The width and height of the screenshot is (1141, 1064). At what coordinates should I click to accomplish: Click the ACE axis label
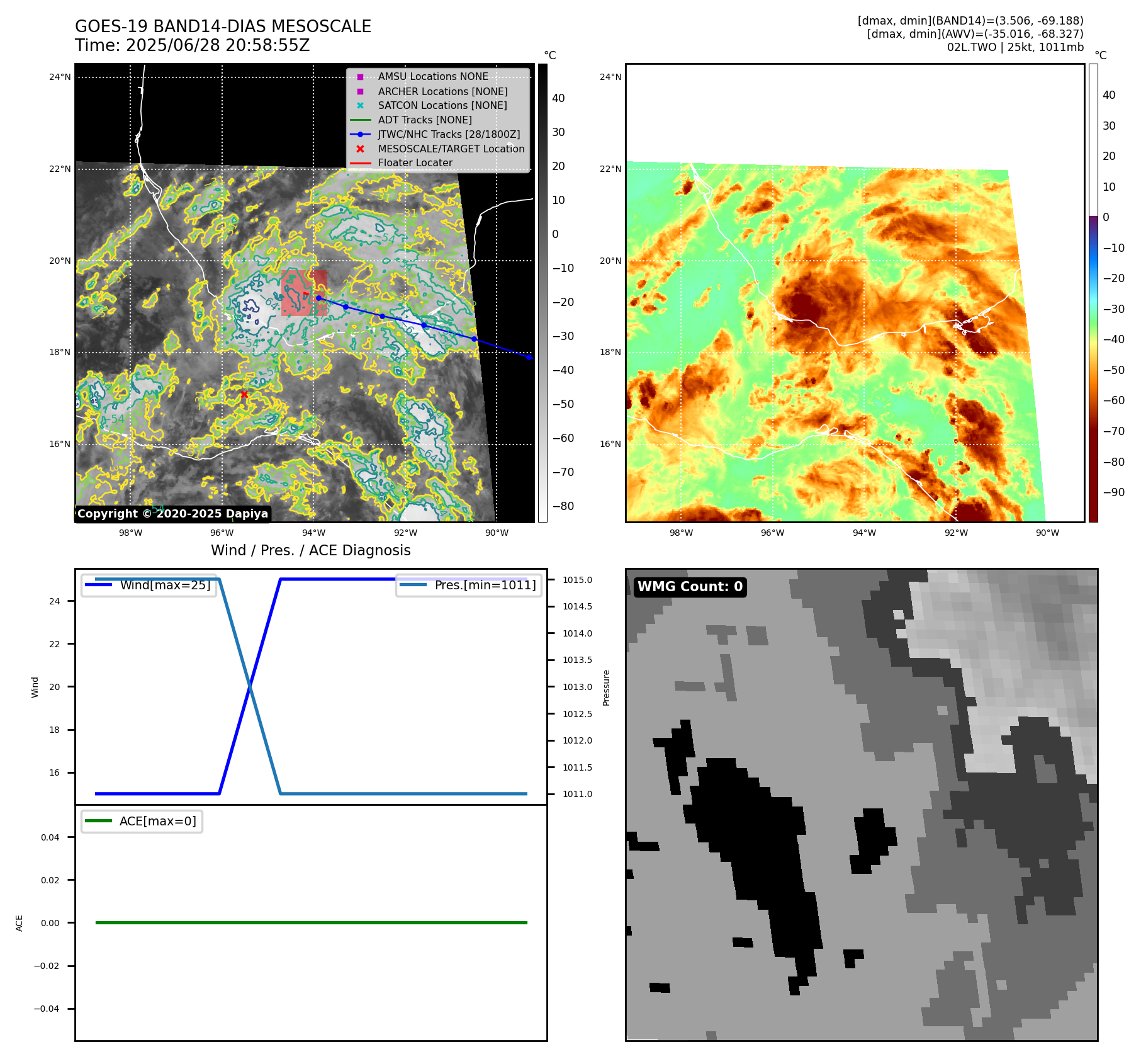click(x=20, y=923)
